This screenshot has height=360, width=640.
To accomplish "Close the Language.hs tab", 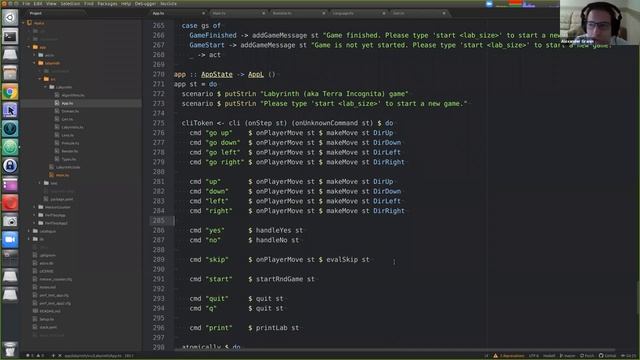I will click(384, 13).
